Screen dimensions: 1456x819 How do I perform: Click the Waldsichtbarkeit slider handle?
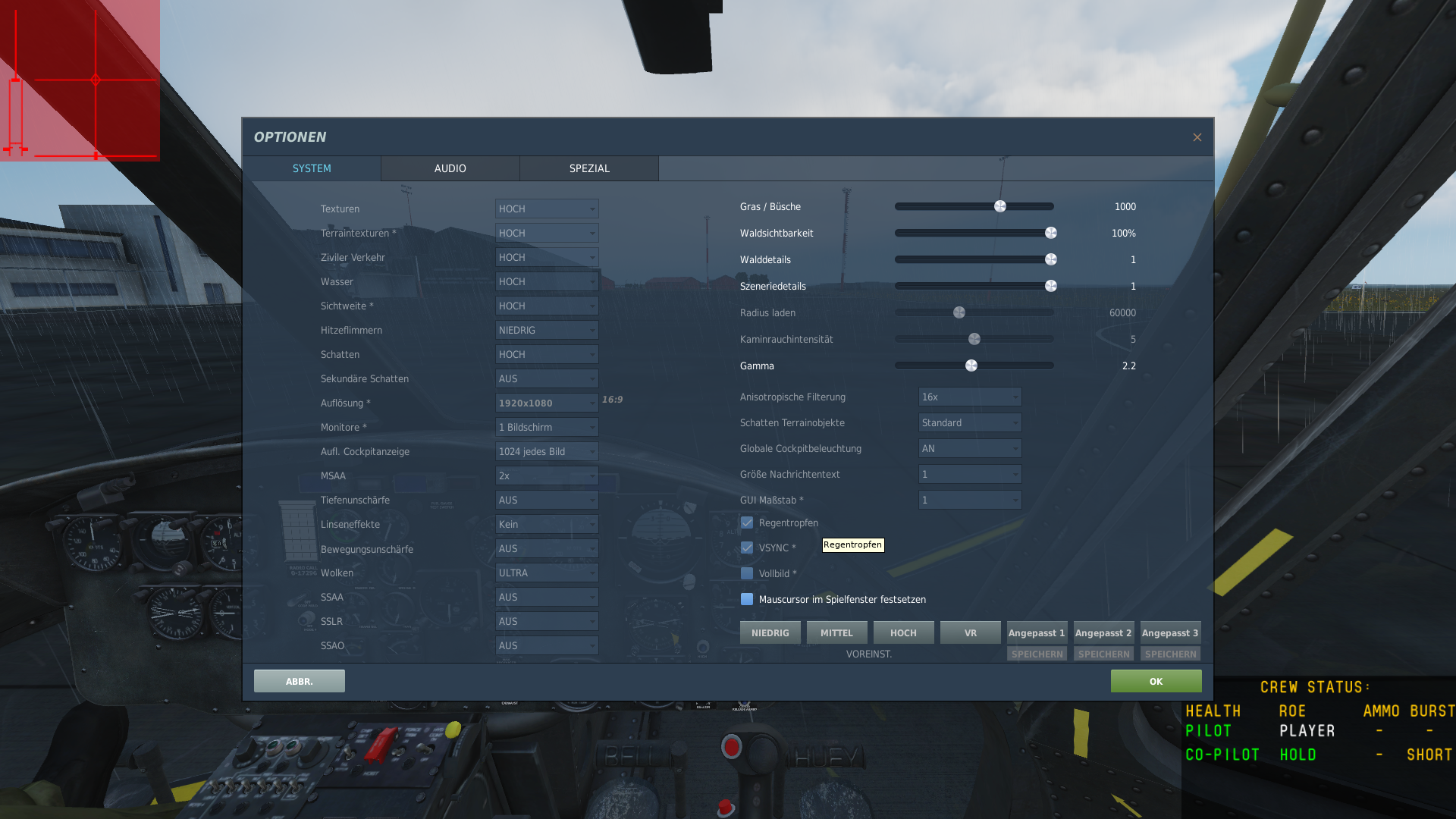coord(1051,233)
